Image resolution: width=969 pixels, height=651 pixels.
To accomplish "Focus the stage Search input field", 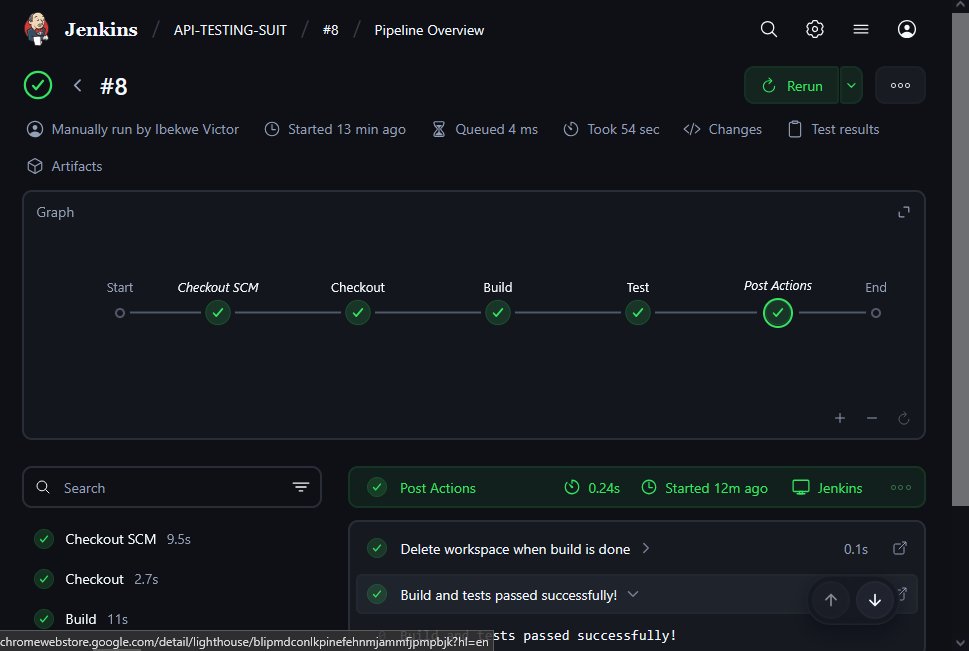I will point(172,488).
